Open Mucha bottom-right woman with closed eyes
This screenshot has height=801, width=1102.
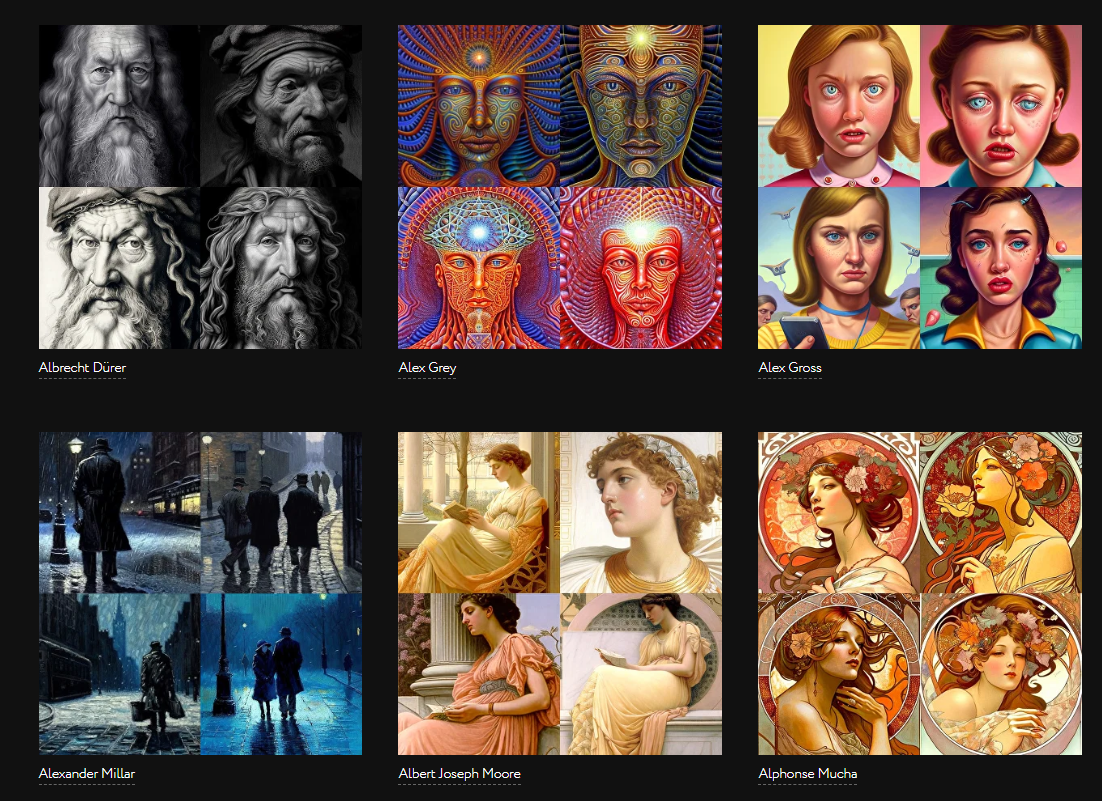coord(1001,674)
